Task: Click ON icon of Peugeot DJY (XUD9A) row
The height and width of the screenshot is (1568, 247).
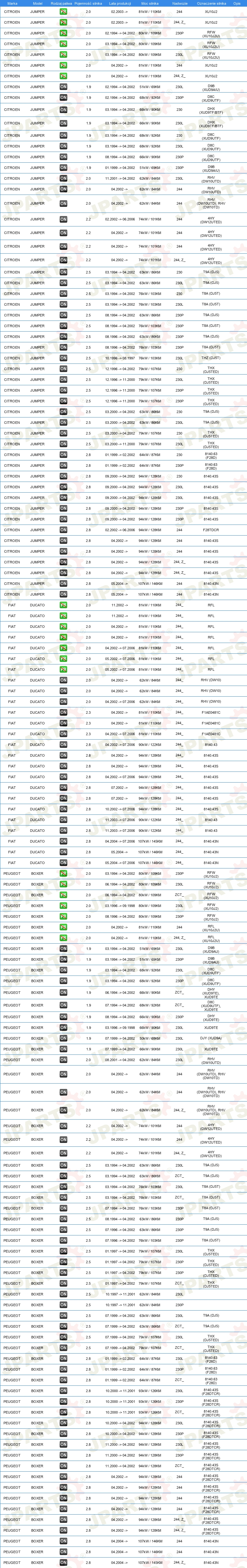Action: tap(63, 1038)
